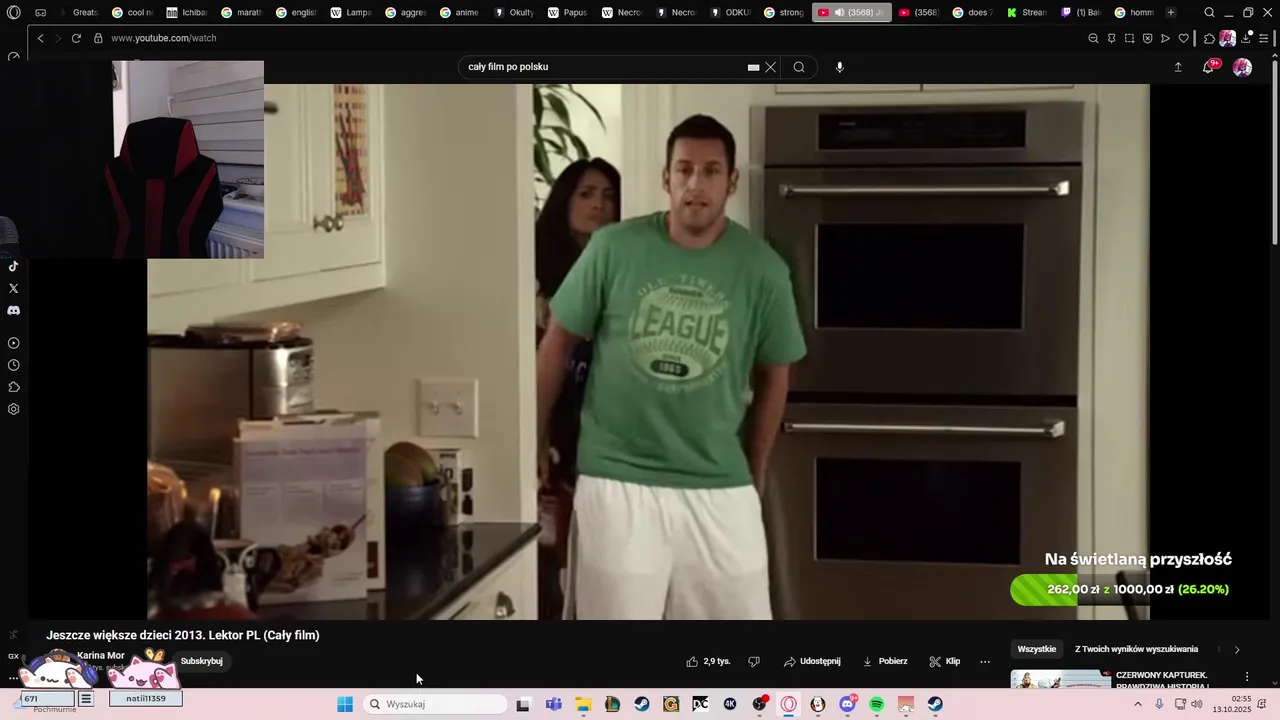Viewport: 1280px width, 720px height.
Task: Open the Player icon in the sidebar
Action: tap(14, 343)
